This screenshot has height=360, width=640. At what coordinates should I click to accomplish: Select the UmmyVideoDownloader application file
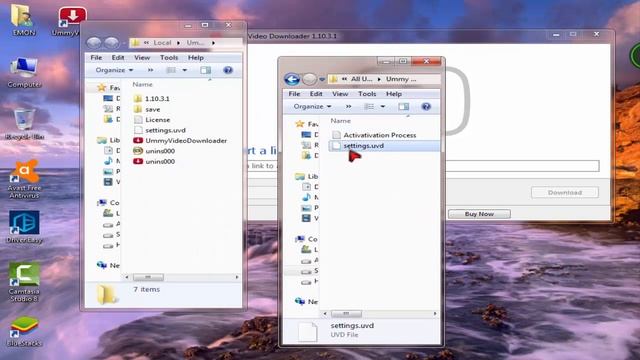pyautogui.click(x=180, y=140)
